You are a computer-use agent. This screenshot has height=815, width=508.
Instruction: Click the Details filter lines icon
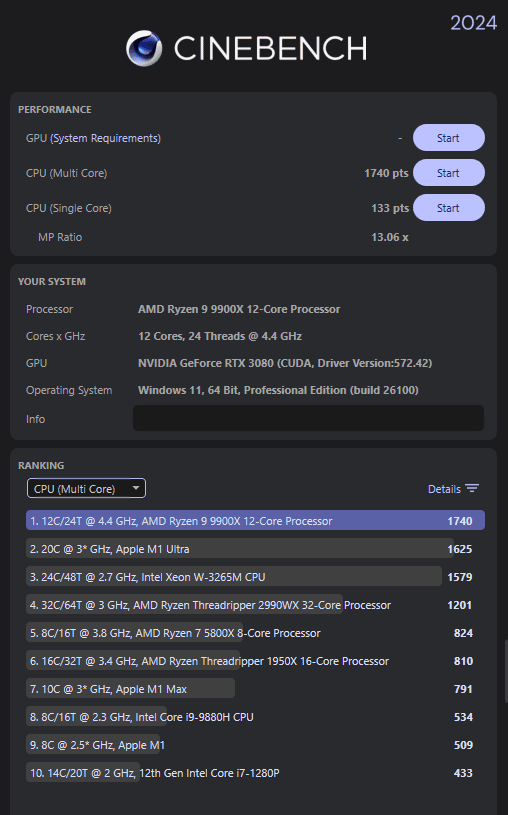click(x=472, y=489)
